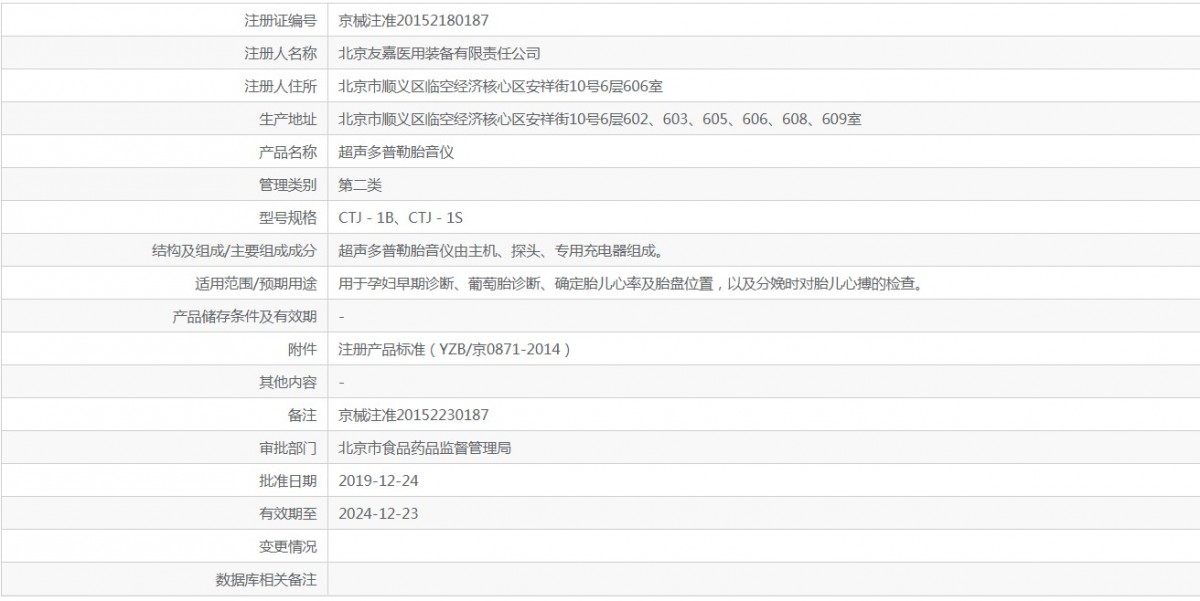
Task: Click the label 审批部门
Action: (x=288, y=449)
